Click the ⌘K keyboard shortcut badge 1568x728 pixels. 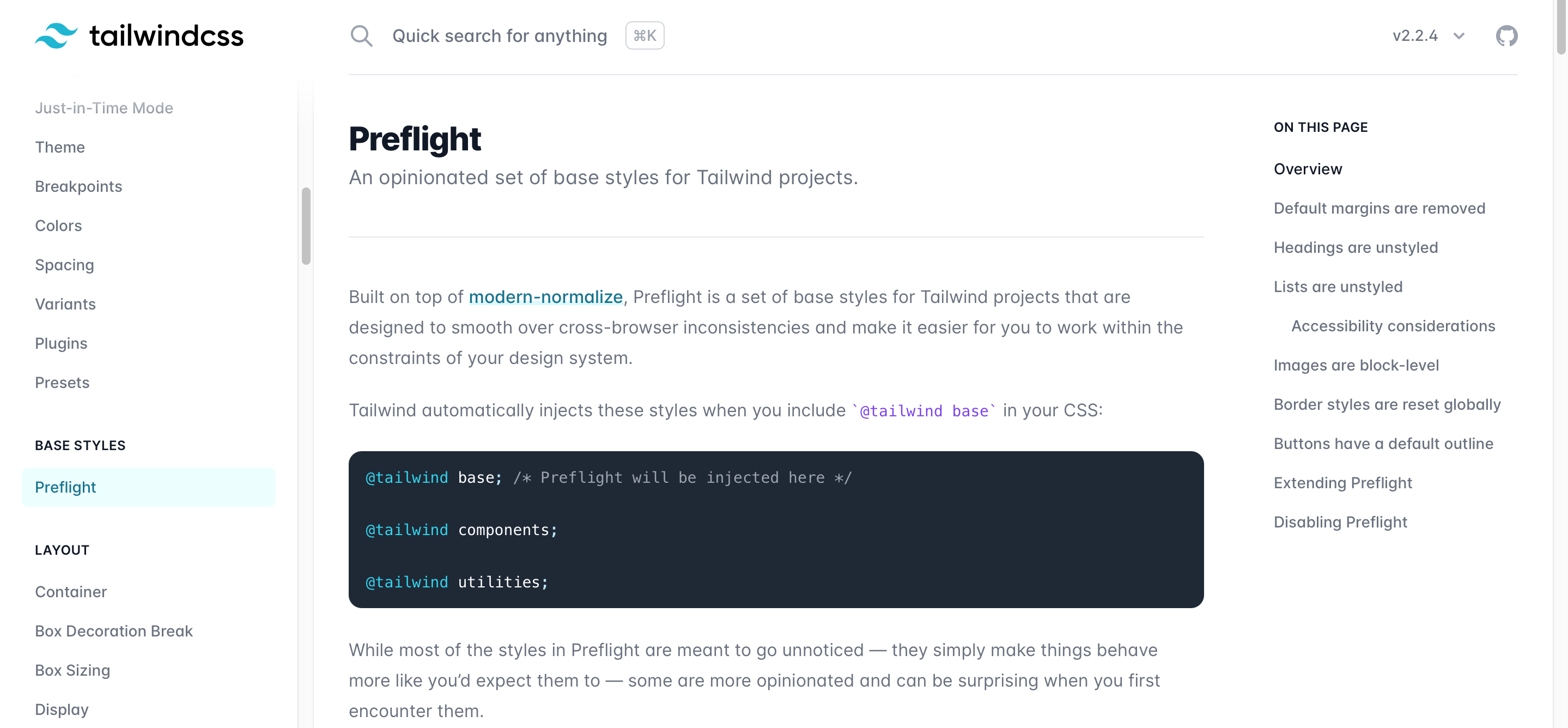pos(644,36)
